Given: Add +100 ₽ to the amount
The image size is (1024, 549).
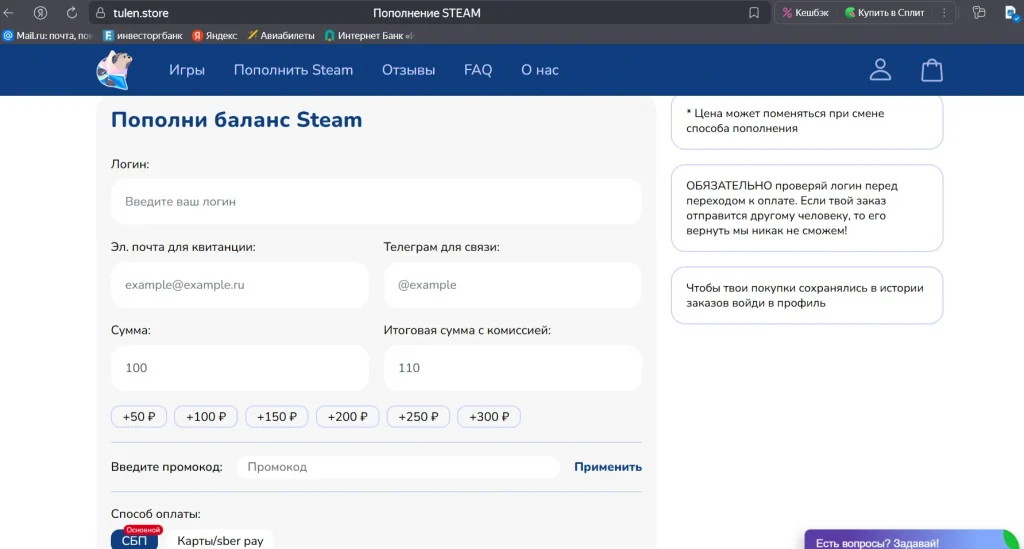Looking at the screenshot, I should click(x=206, y=416).
